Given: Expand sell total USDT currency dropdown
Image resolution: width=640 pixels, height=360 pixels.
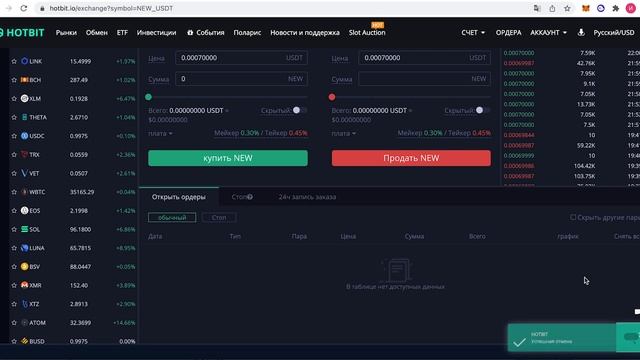Looking at the screenshot, I should (410, 111).
